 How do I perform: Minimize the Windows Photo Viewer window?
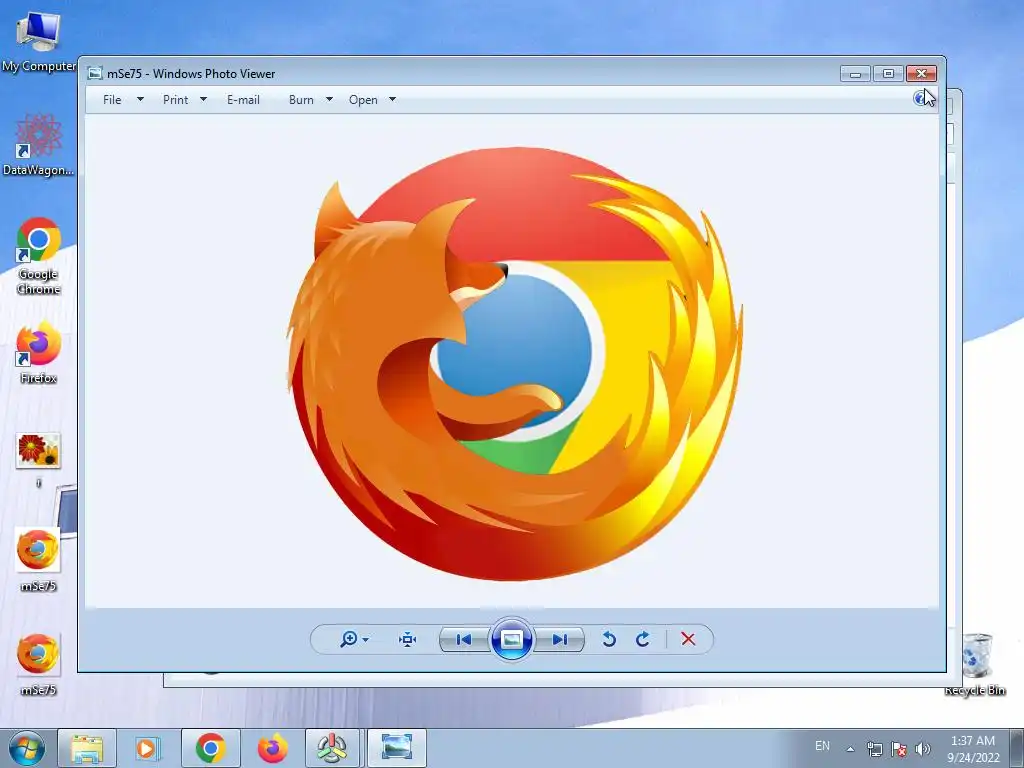pos(855,74)
